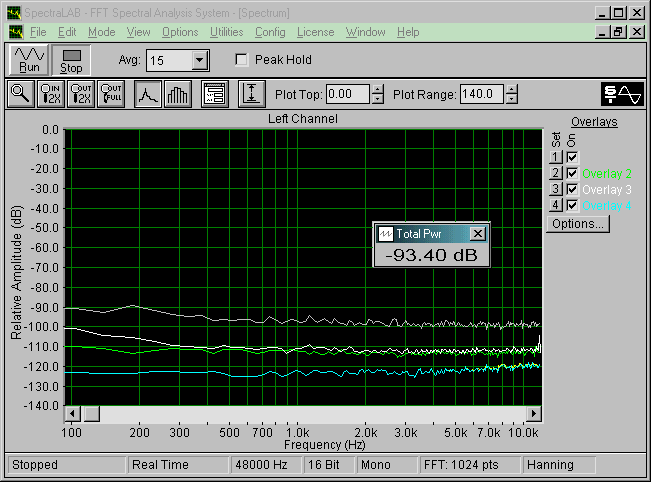Set overlay slot 2

tap(556, 173)
